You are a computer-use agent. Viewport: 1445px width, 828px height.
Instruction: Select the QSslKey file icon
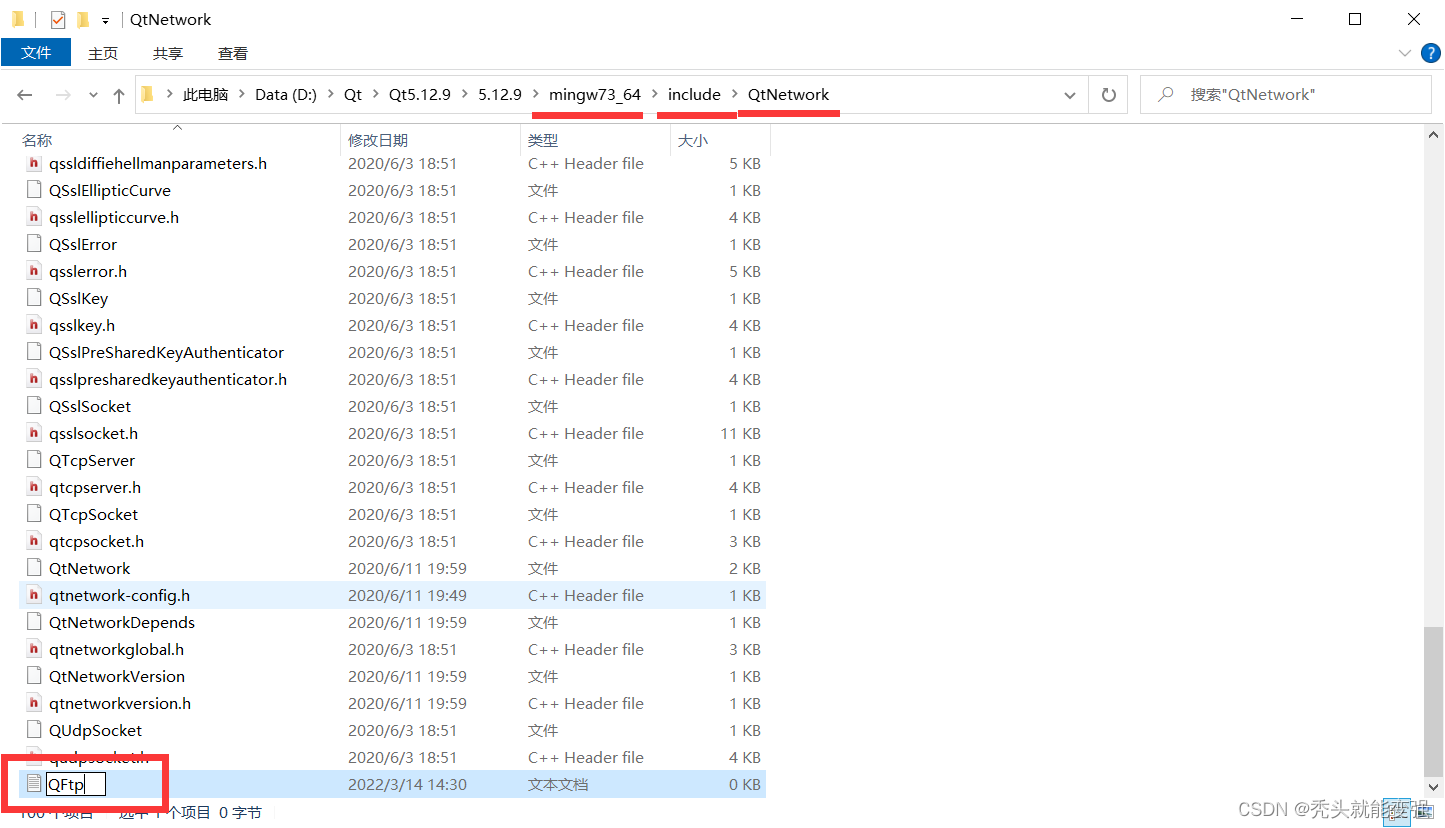(x=35, y=299)
